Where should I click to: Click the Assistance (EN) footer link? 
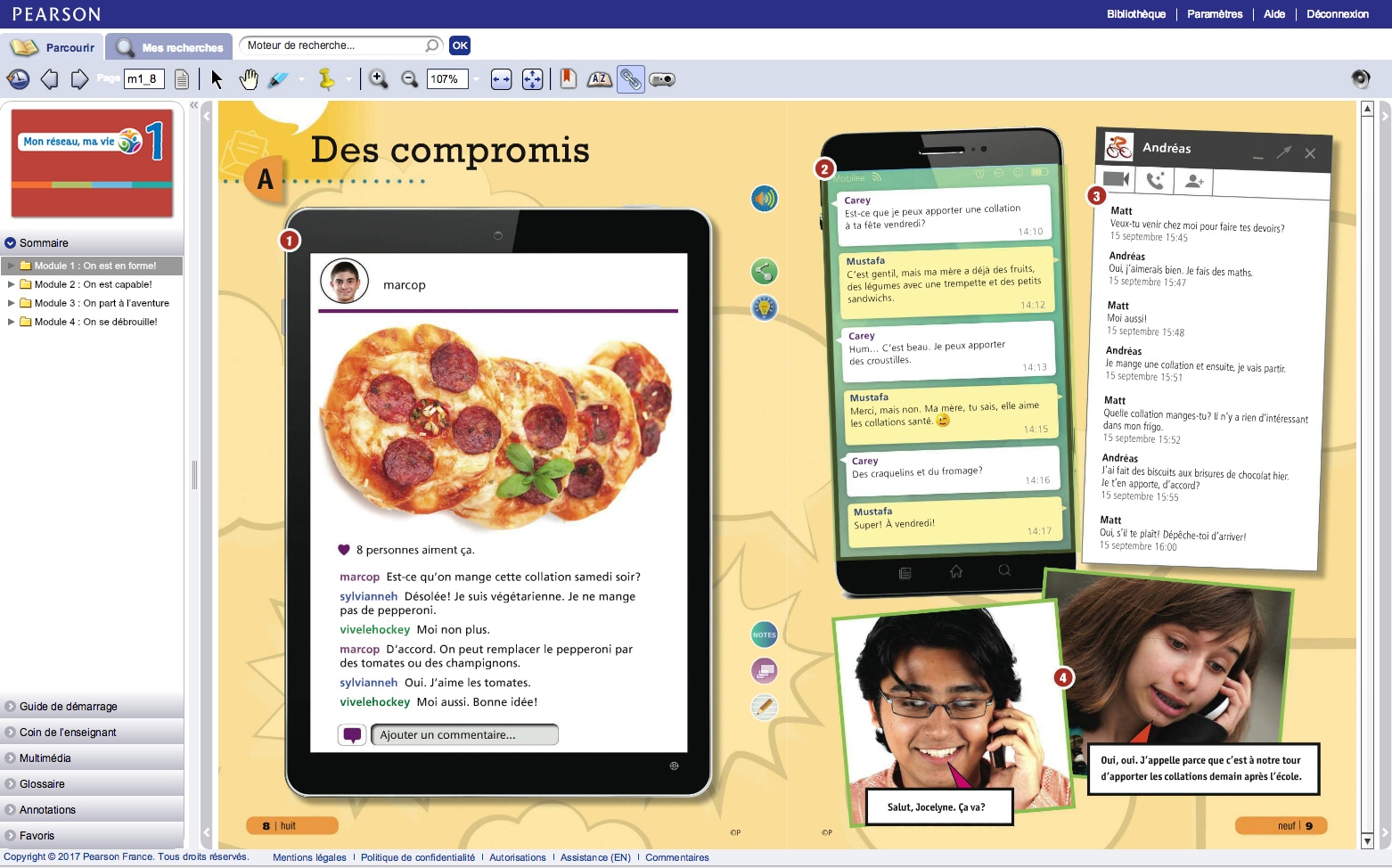[595, 857]
